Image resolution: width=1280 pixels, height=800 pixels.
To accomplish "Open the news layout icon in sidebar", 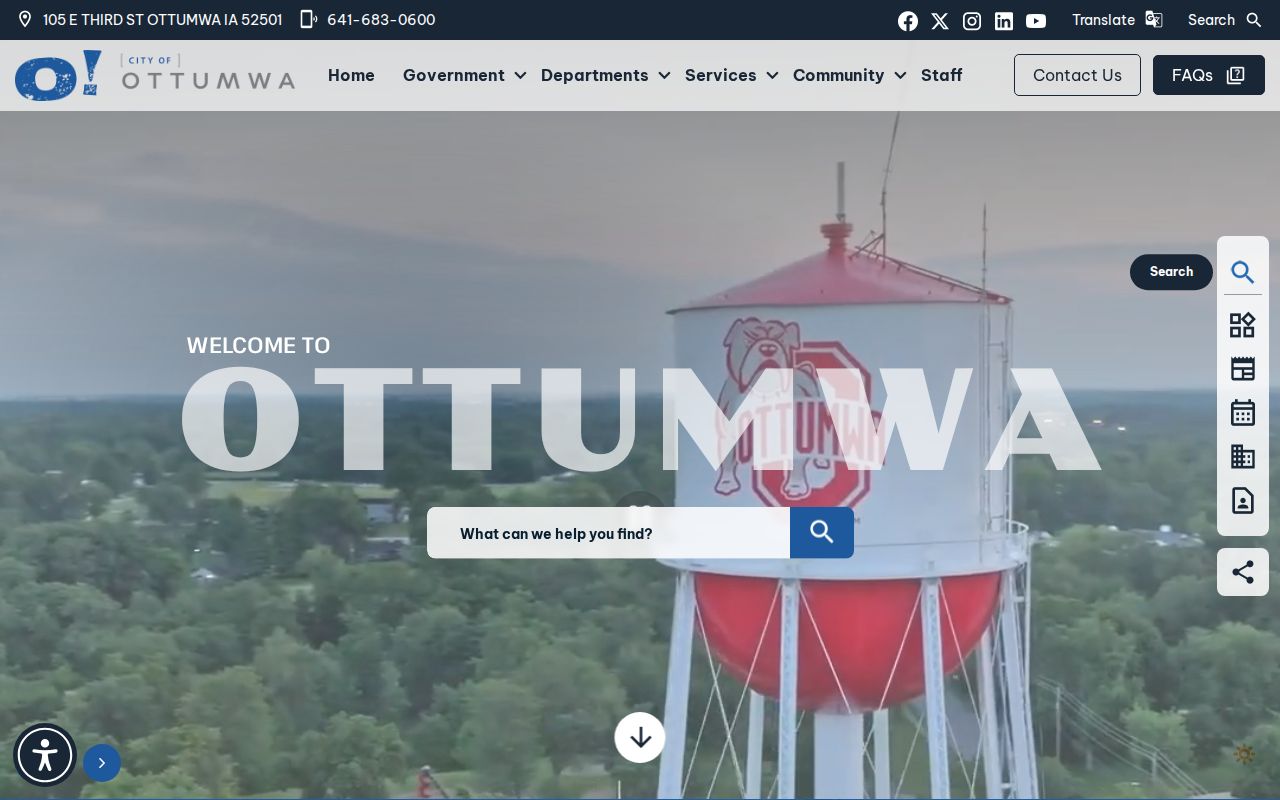I will click(1243, 369).
